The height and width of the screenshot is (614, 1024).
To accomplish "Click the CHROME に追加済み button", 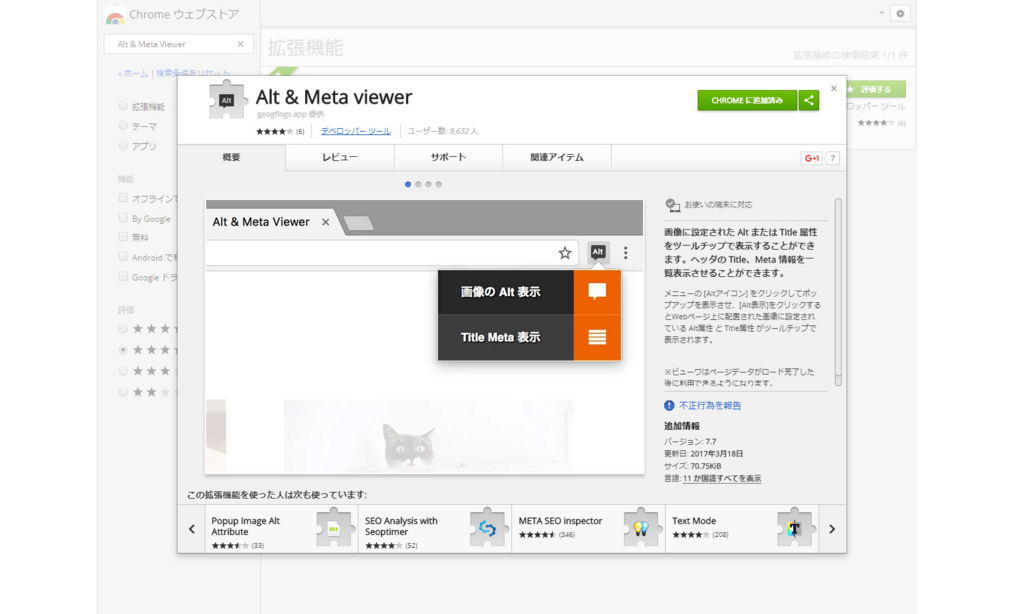I will click(x=747, y=101).
